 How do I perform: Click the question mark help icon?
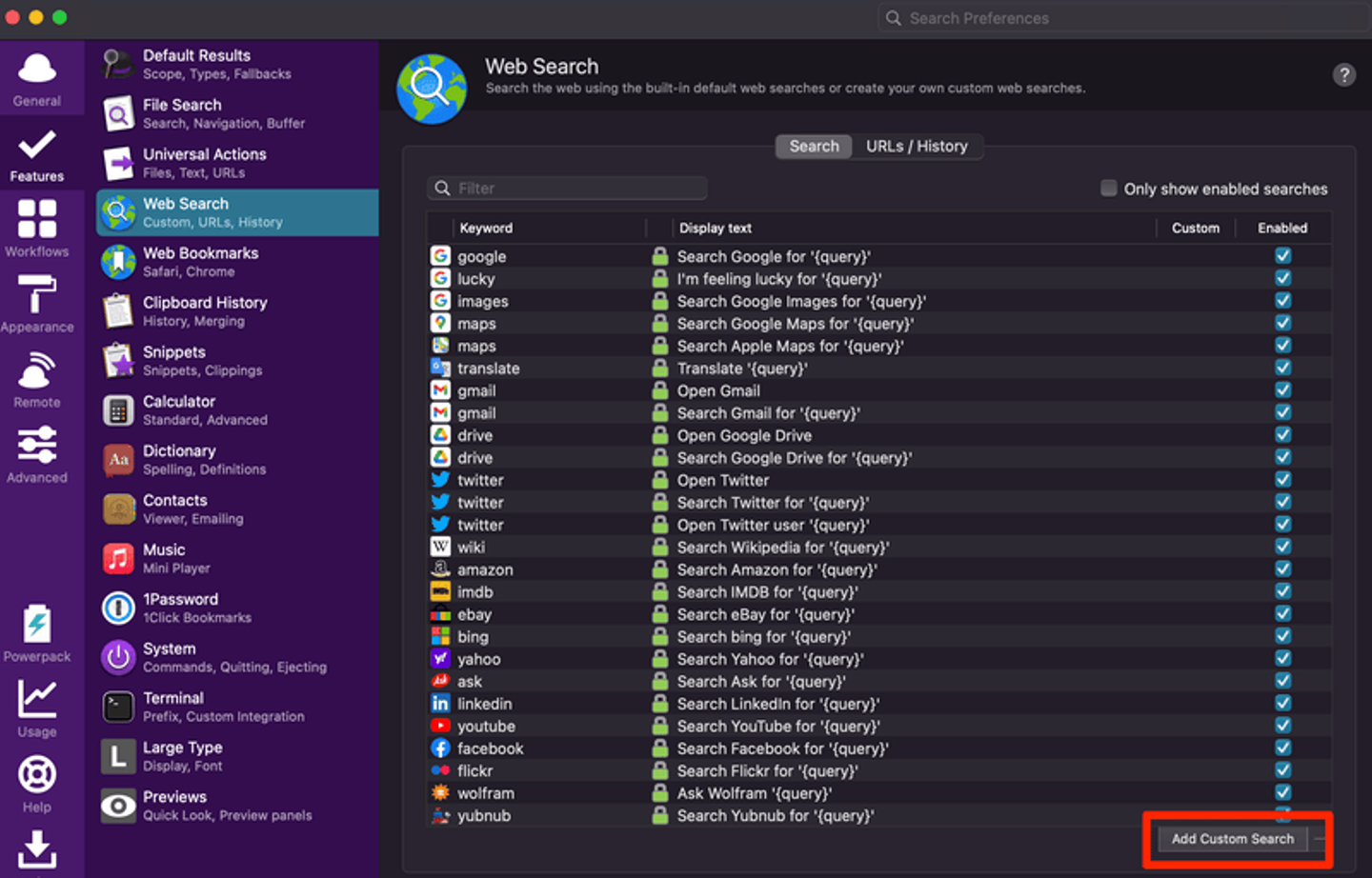1343,74
